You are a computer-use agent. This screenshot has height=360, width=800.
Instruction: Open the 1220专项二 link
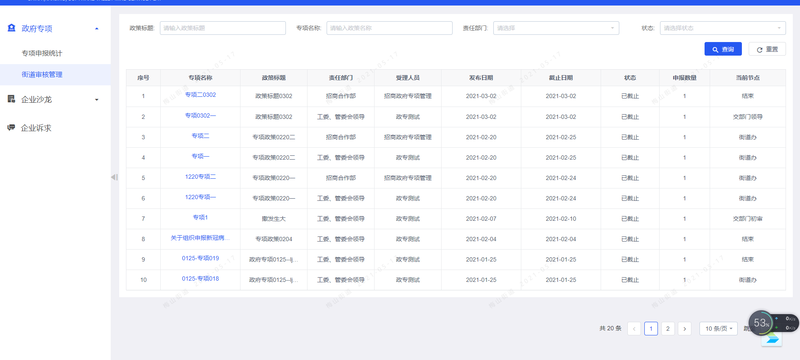(x=201, y=176)
